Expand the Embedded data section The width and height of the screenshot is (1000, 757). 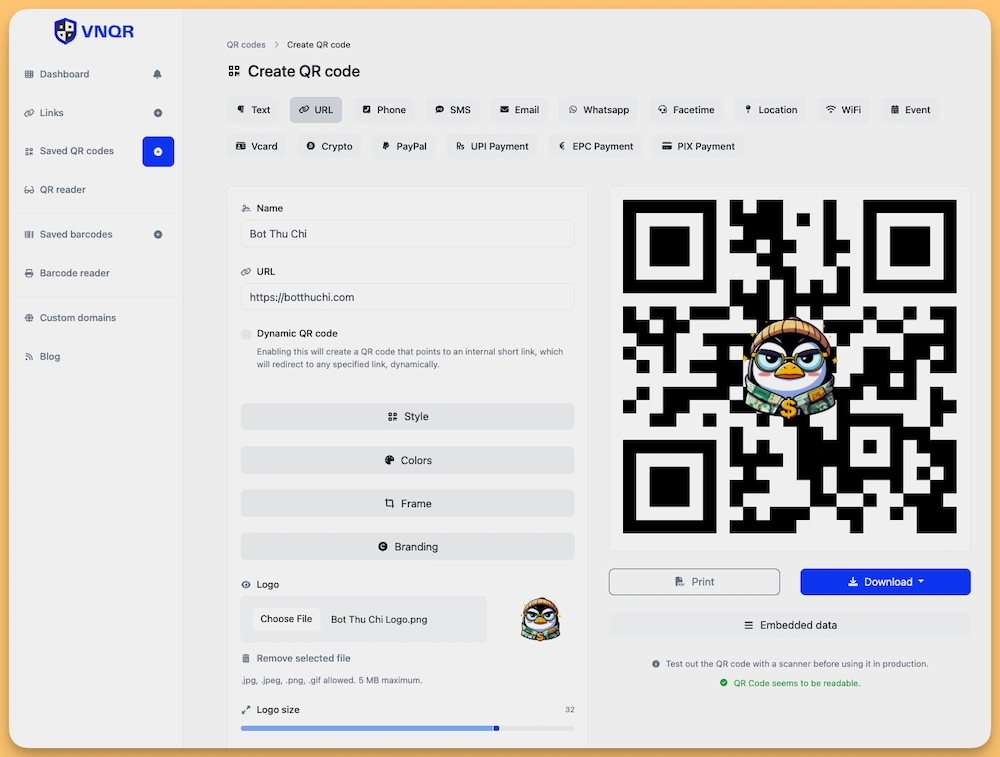tap(789, 625)
